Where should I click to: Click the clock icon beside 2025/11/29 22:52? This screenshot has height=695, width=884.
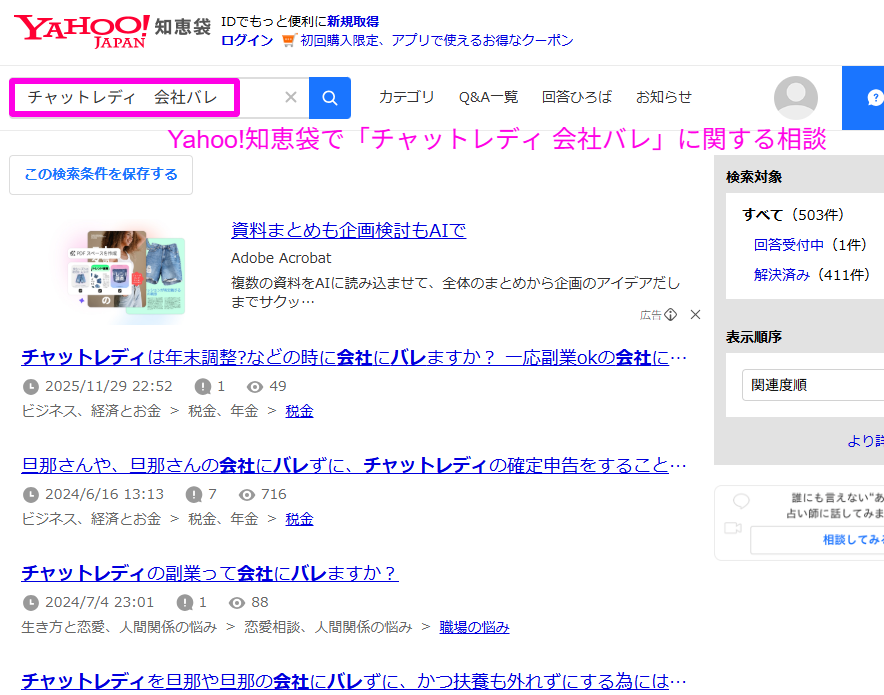[30, 387]
